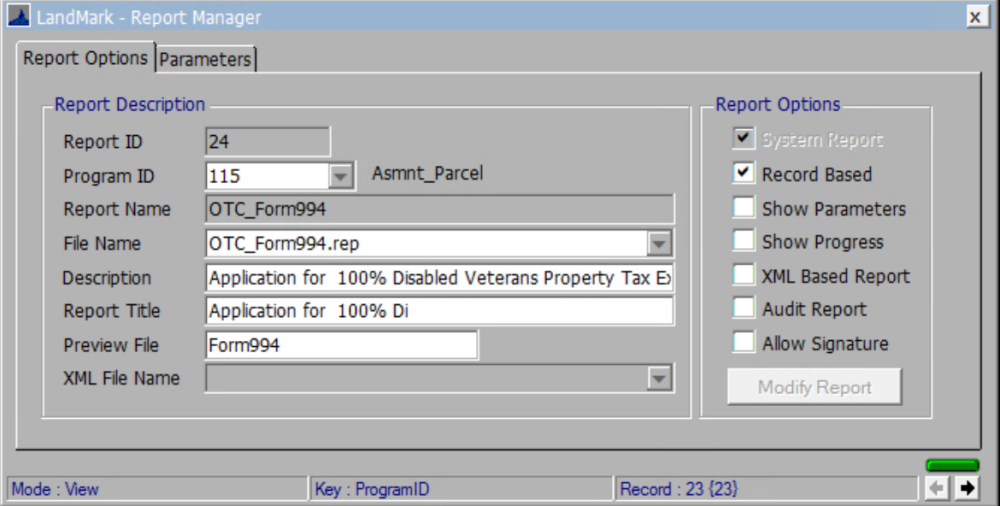
Task: Enable the Allow Signature checkbox
Action: point(744,343)
